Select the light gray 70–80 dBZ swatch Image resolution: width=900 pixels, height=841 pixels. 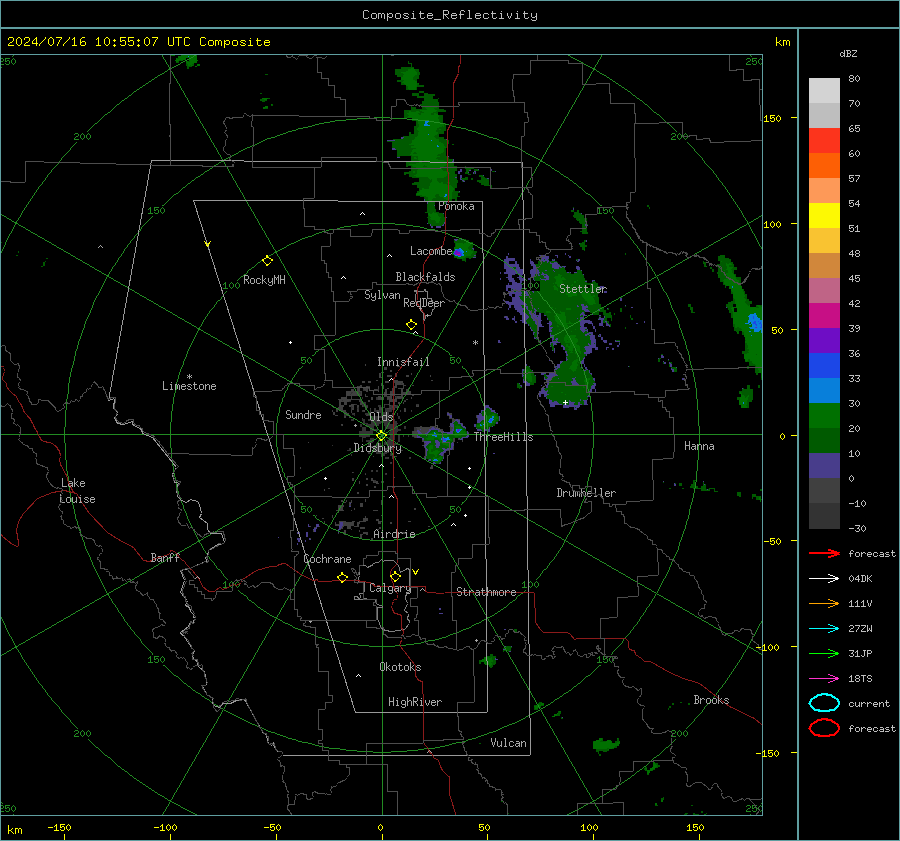coord(824,91)
